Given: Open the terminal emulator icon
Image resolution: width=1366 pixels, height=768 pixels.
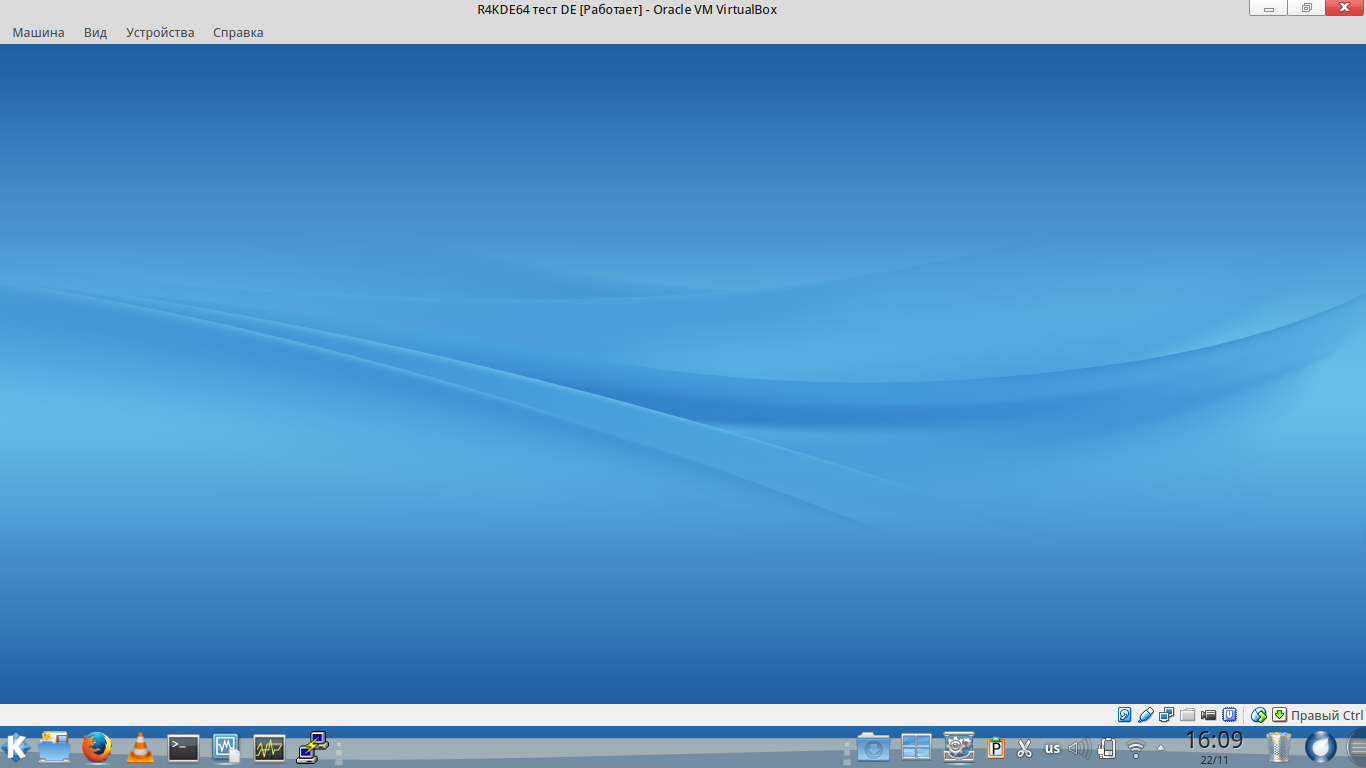Looking at the screenshot, I should pyautogui.click(x=183, y=747).
